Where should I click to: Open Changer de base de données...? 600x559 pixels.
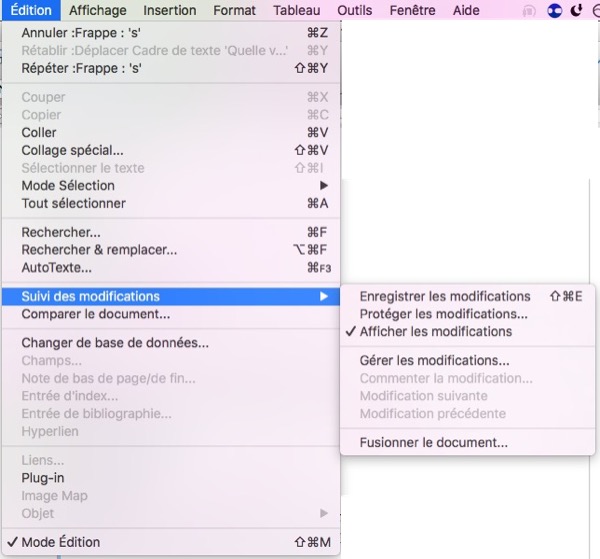coord(115,343)
